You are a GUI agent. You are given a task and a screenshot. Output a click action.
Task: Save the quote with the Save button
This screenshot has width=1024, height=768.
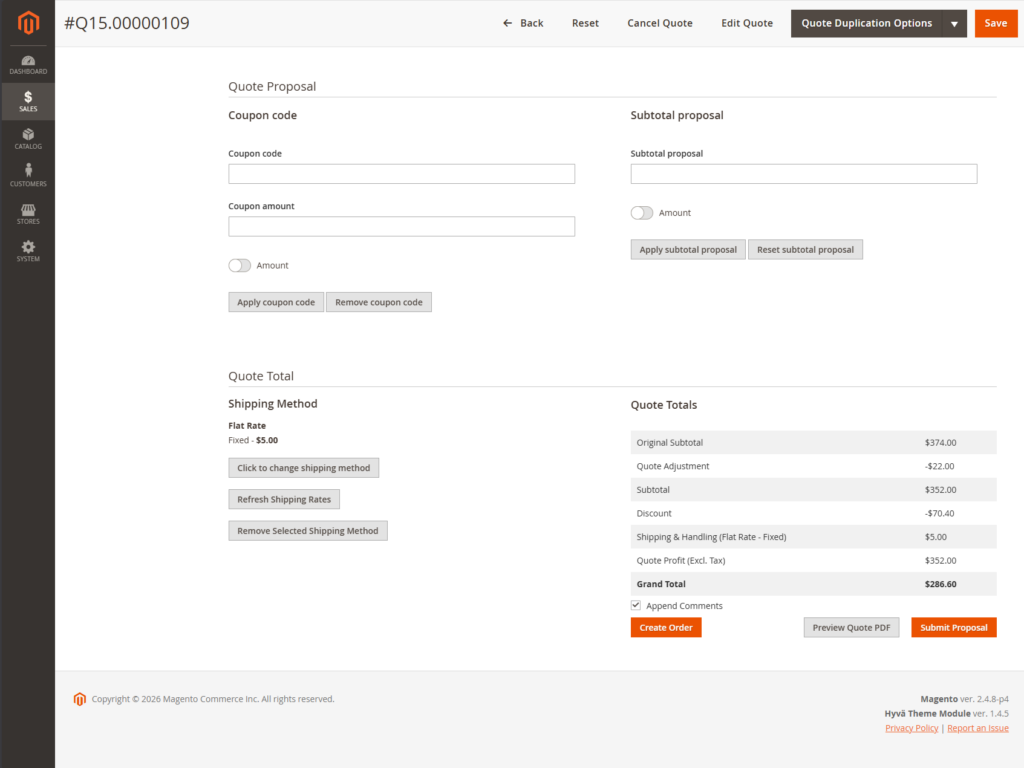tap(995, 24)
